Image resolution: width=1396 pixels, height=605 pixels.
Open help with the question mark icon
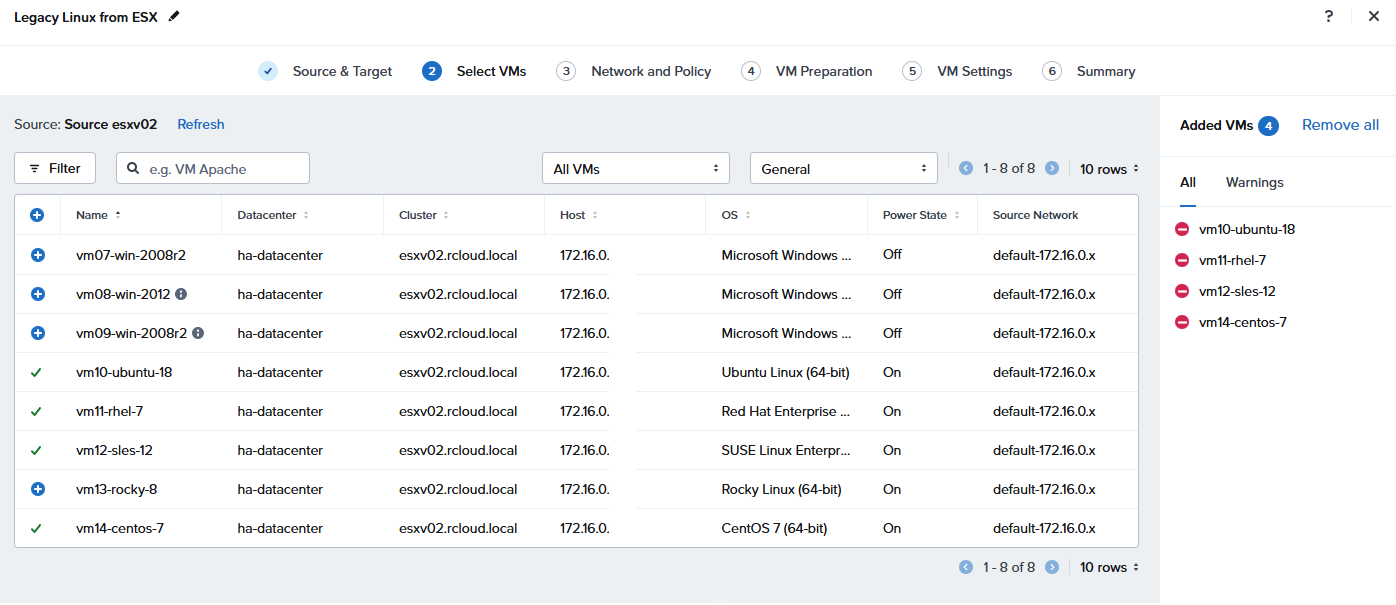pyautogui.click(x=1329, y=17)
